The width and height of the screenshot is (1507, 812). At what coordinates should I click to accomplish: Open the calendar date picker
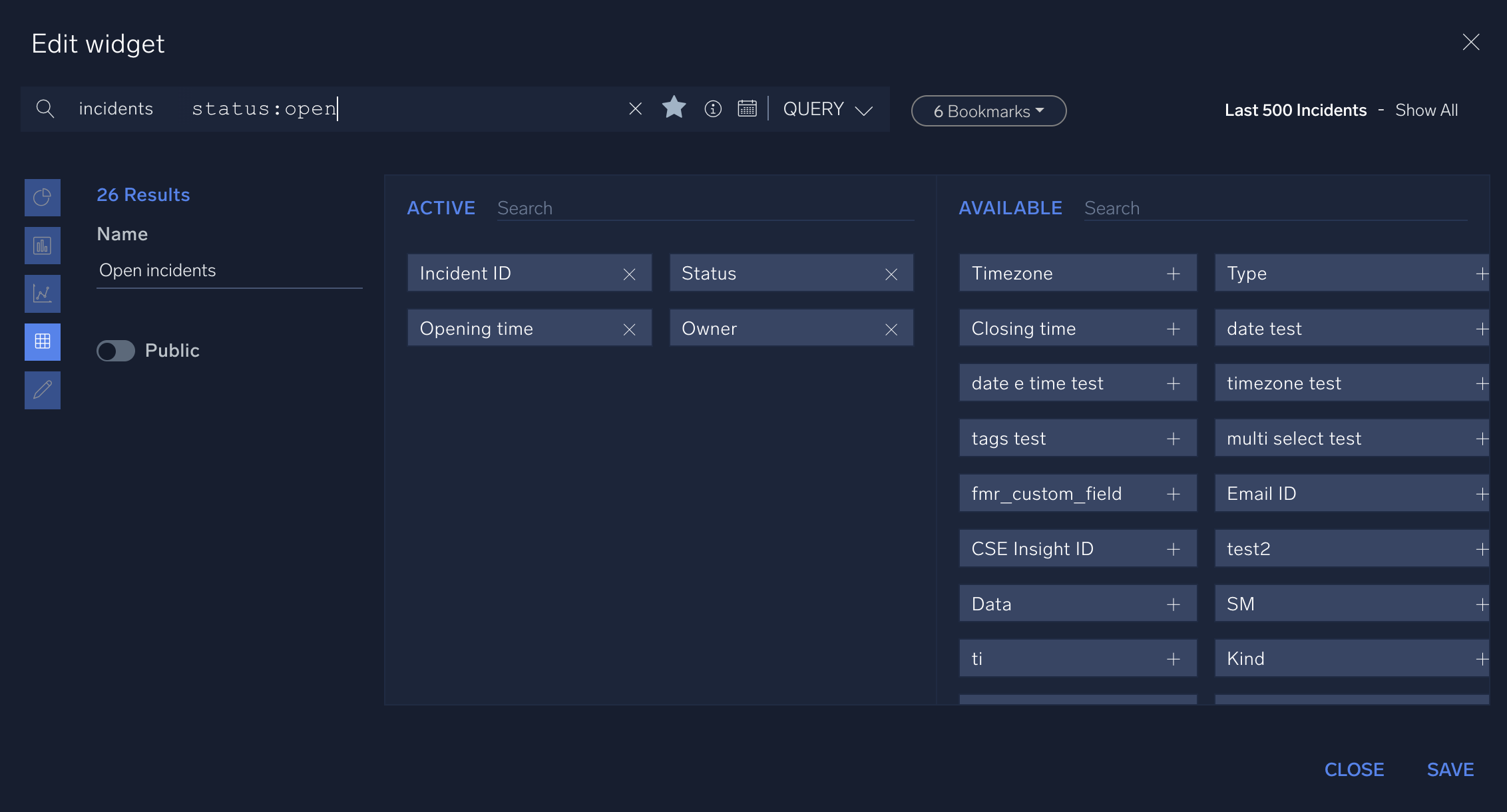[747, 108]
